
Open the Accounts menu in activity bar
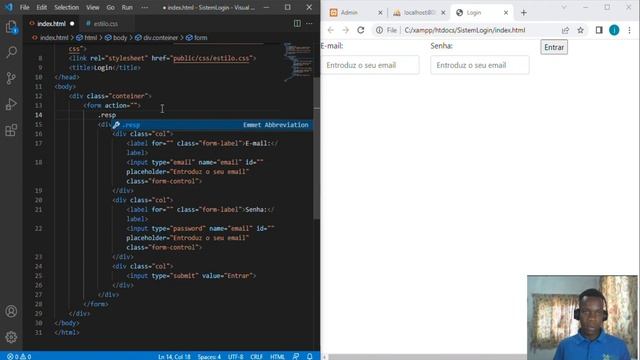pos(11,311)
